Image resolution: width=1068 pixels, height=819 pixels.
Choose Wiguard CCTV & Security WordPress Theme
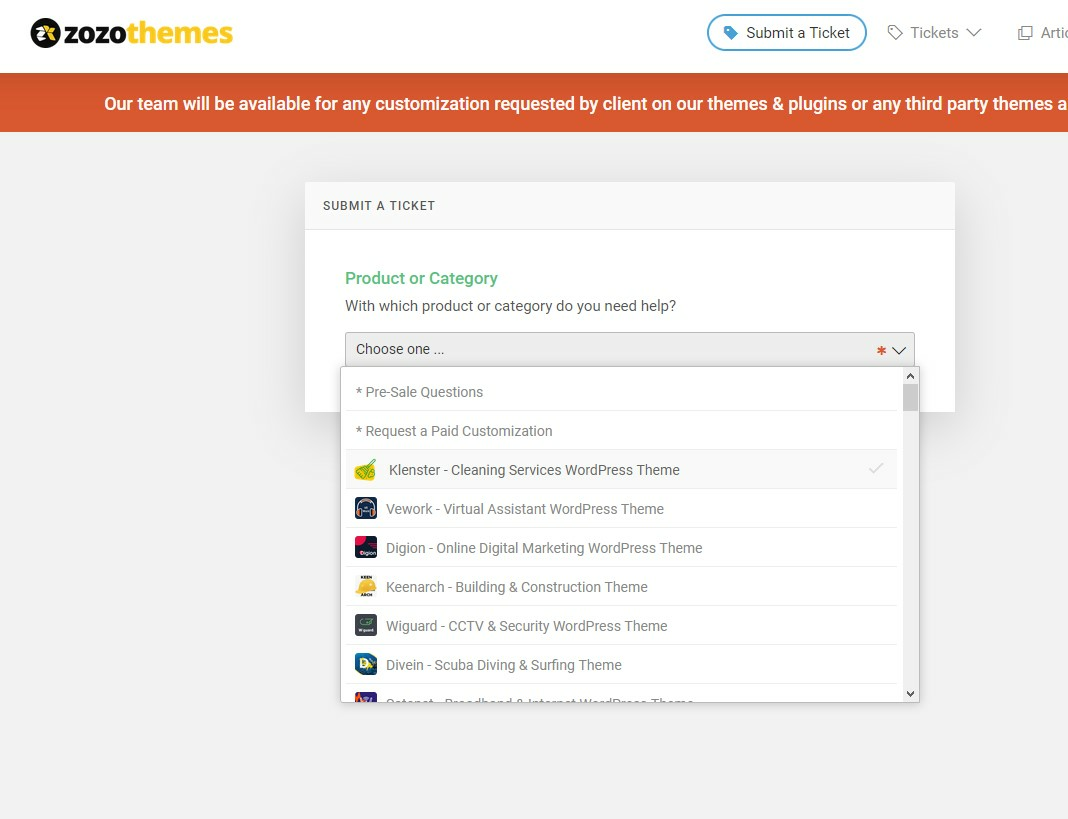(x=621, y=625)
